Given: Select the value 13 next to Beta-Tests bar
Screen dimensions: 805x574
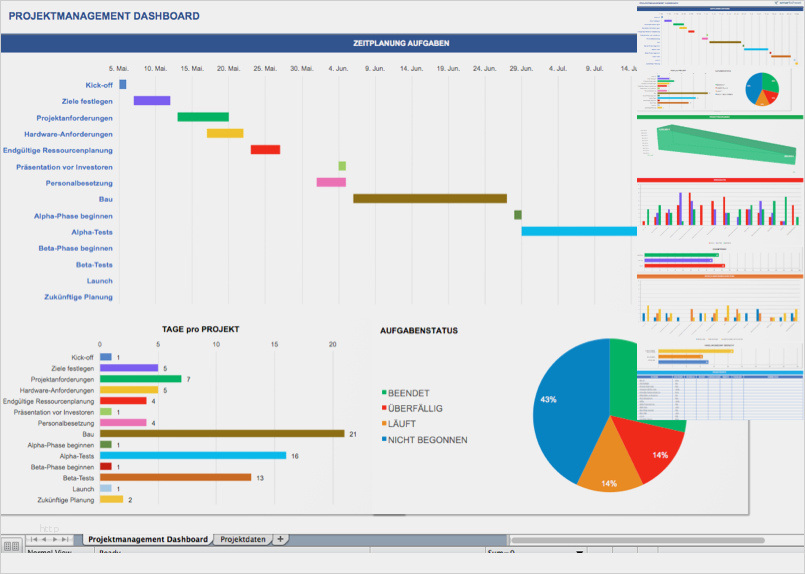Looking at the screenshot, I should [x=260, y=478].
